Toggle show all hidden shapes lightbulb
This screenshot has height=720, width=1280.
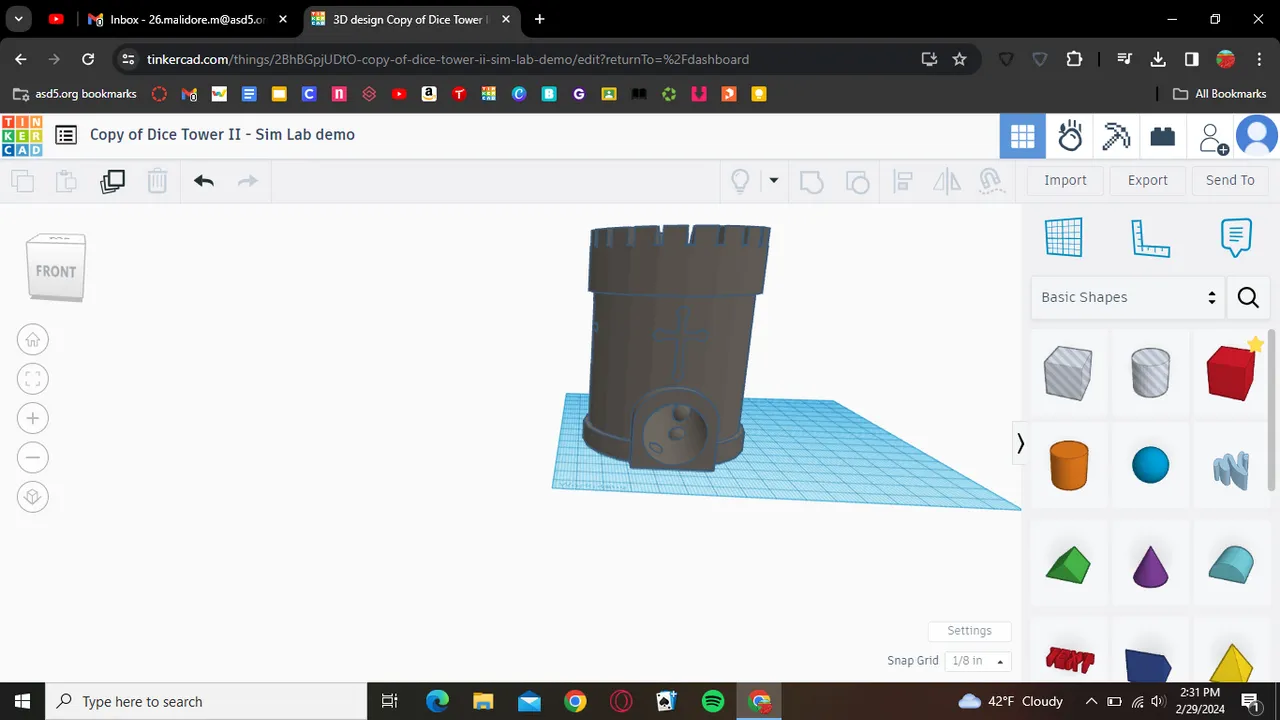pos(740,181)
